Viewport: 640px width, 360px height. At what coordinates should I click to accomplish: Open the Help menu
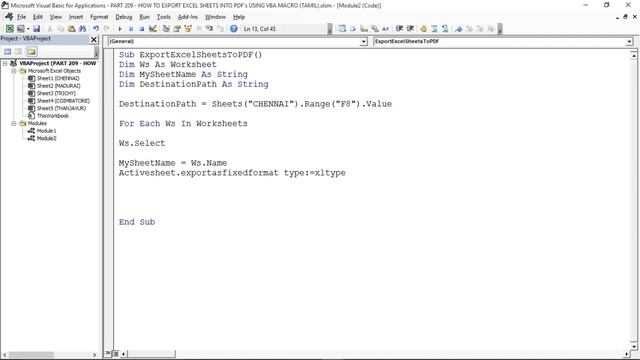click(x=239, y=17)
